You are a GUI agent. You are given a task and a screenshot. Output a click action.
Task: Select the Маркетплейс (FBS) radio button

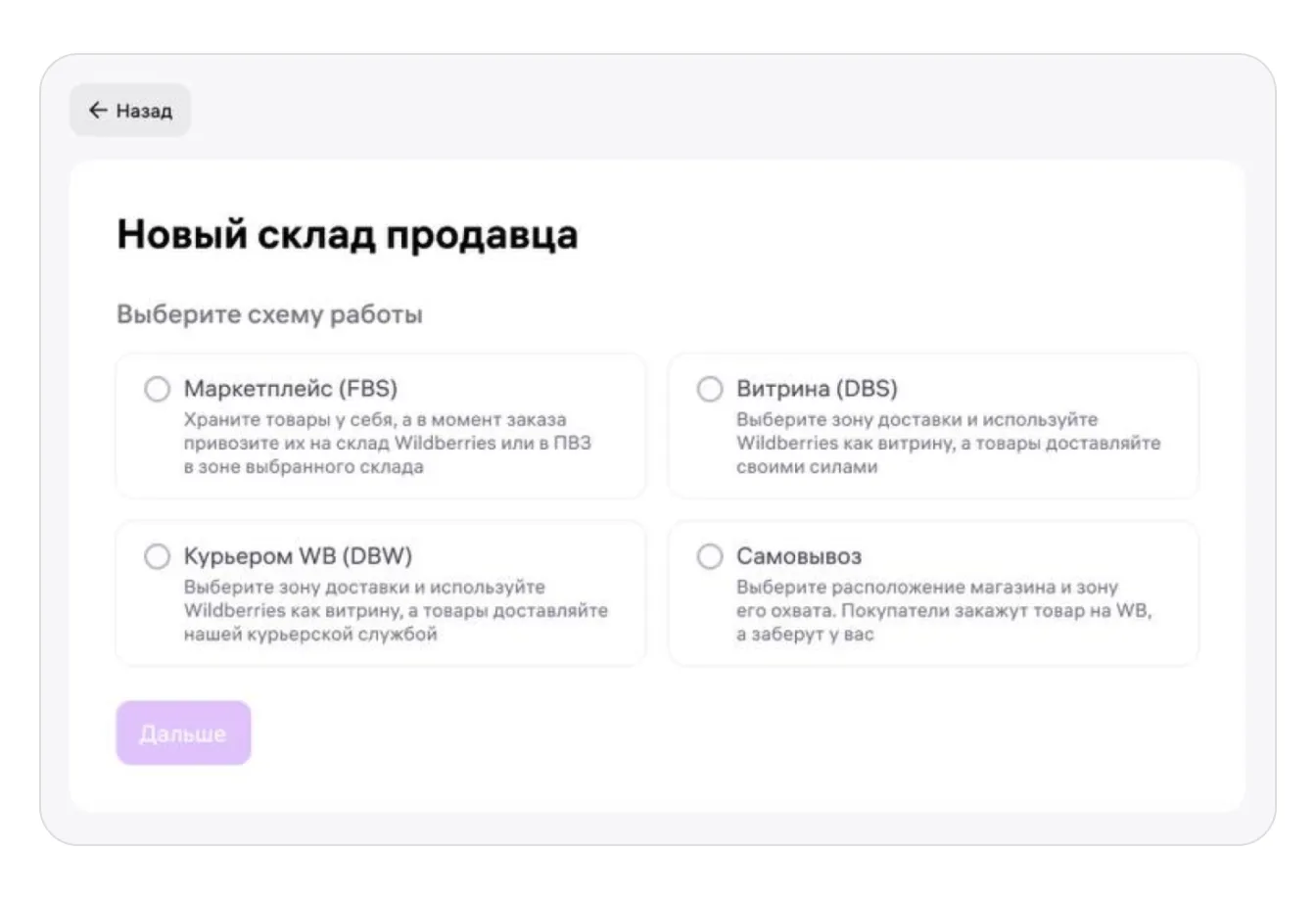[x=157, y=390]
